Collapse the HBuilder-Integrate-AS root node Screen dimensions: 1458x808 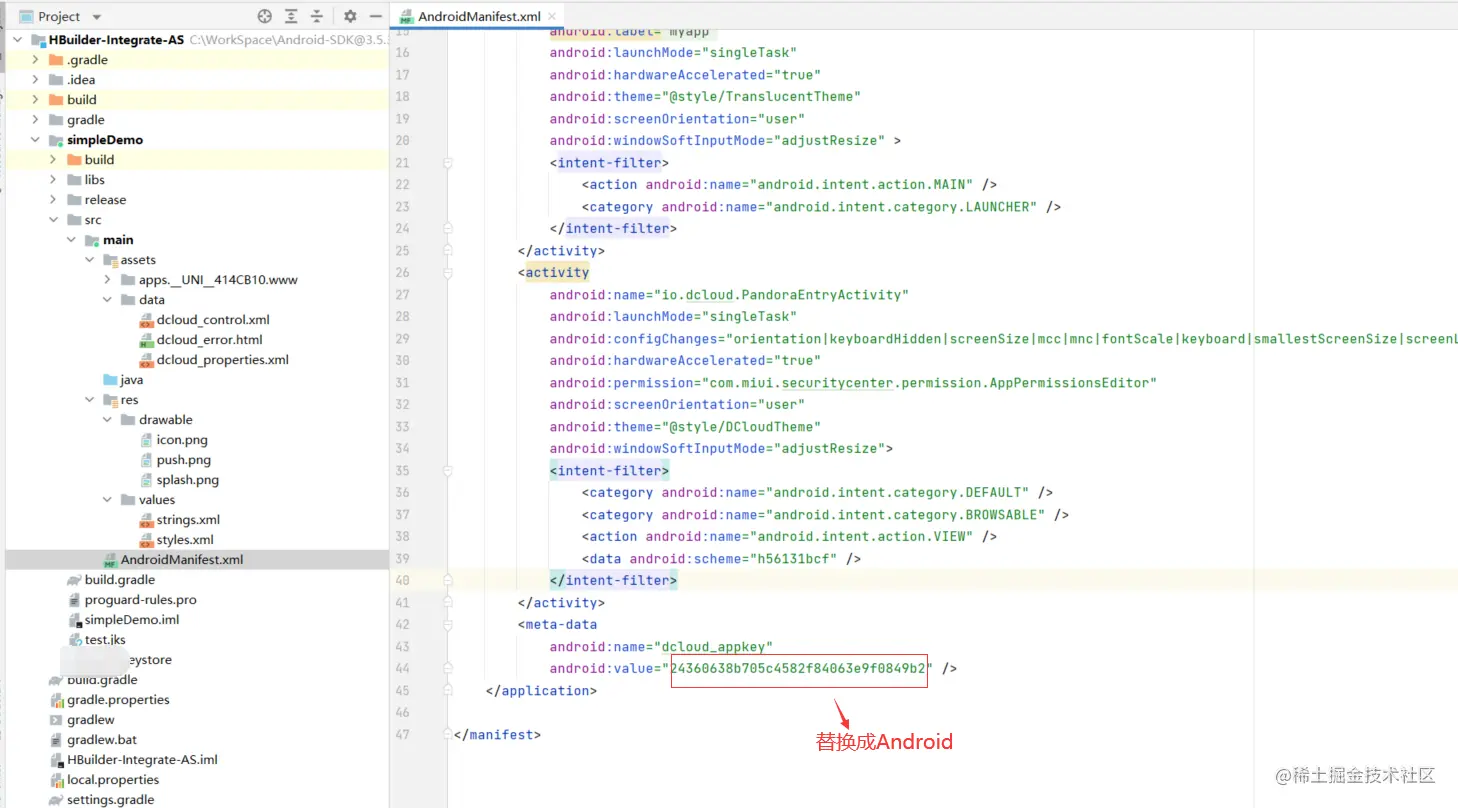[x=20, y=40]
